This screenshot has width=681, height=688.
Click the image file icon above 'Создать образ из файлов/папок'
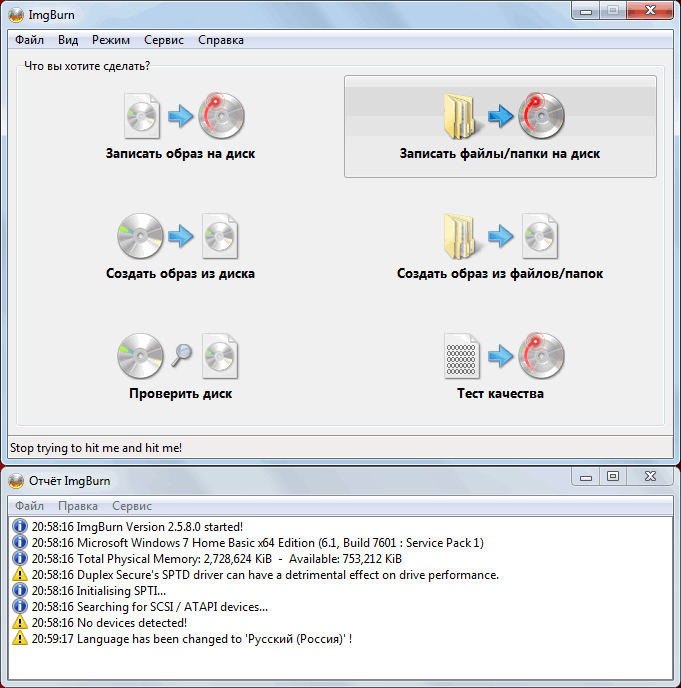(x=540, y=236)
